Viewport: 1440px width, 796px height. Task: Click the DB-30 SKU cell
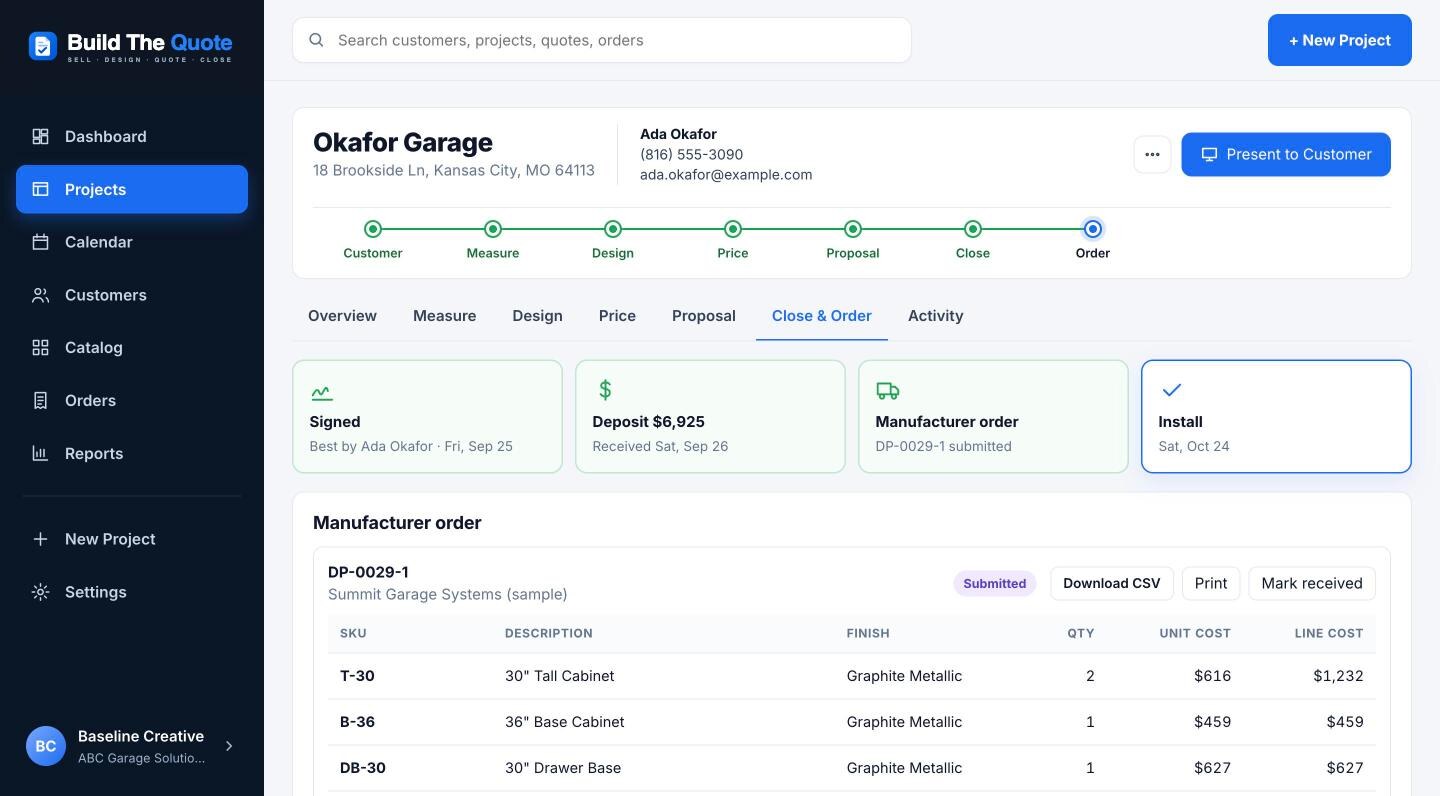[363, 768]
